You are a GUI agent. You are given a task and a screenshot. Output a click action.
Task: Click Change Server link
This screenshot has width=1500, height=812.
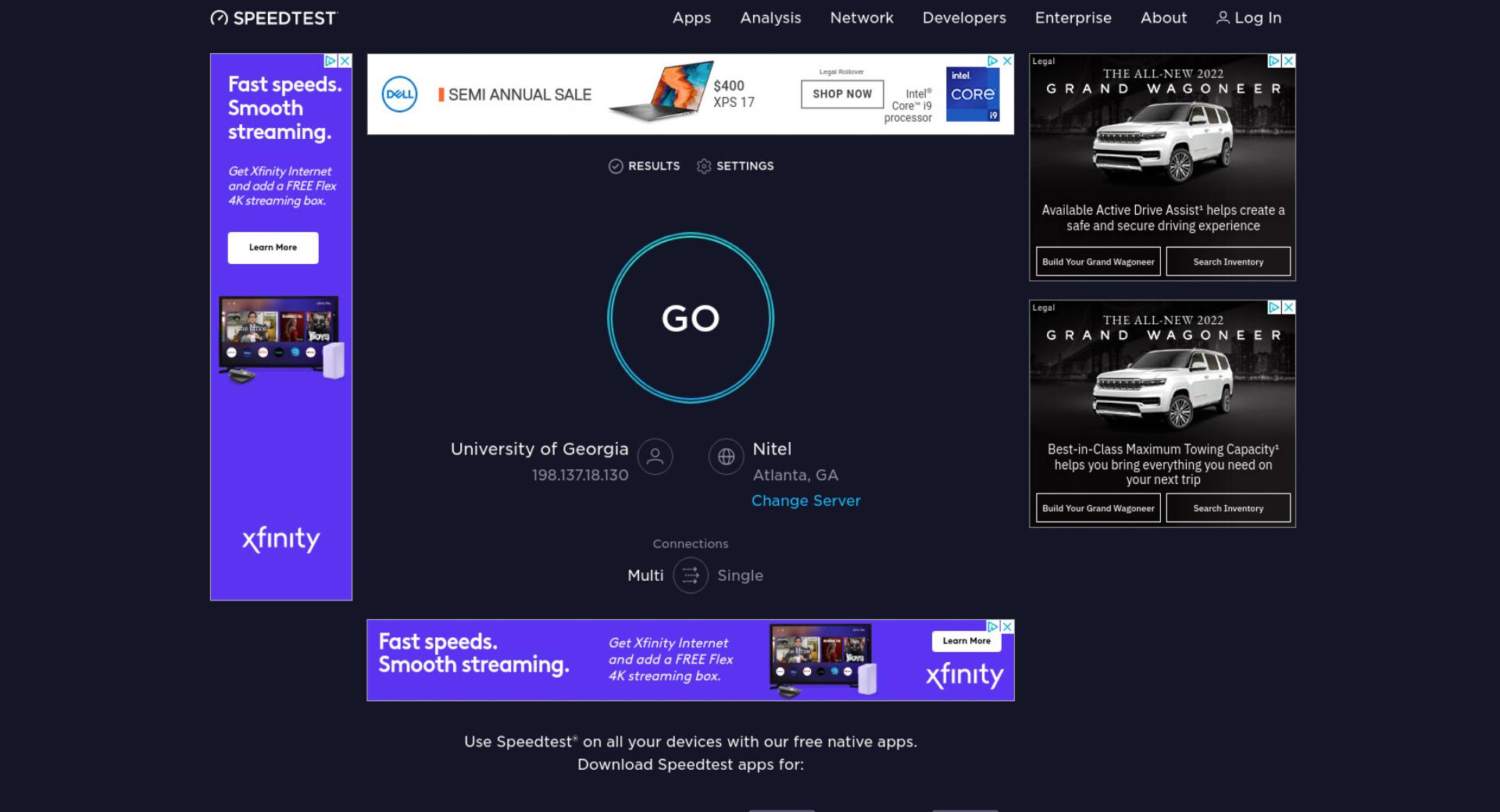(x=805, y=500)
